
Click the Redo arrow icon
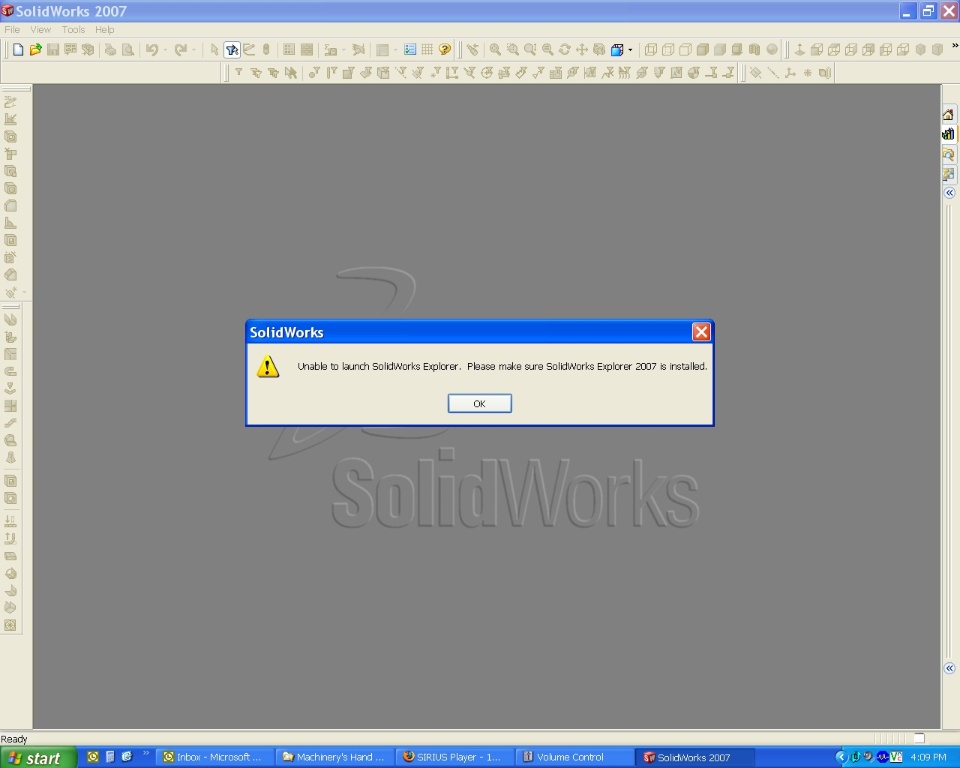tap(180, 50)
